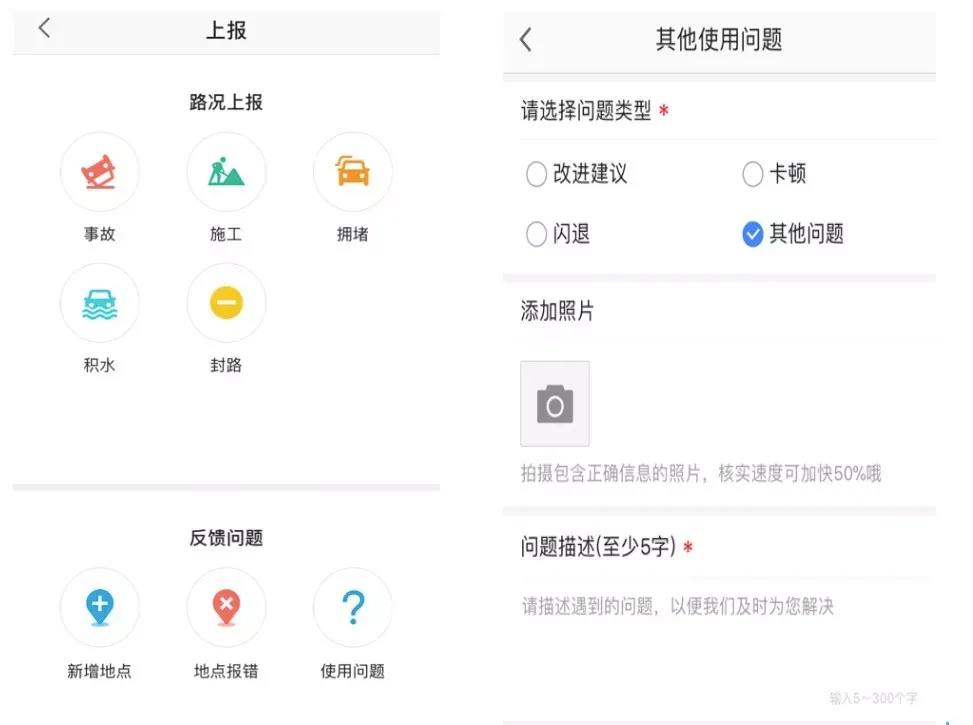Tap the 事故 accident report icon

click(x=99, y=172)
